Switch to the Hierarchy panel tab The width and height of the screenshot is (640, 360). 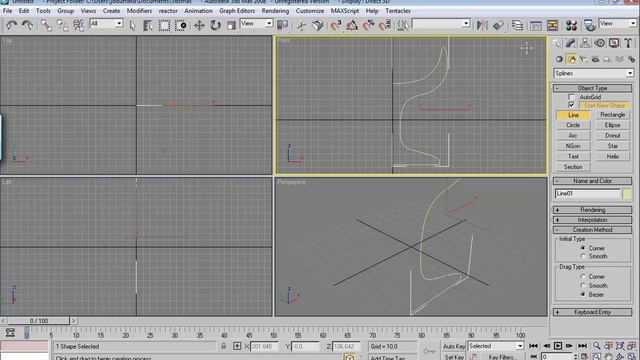tap(585, 43)
